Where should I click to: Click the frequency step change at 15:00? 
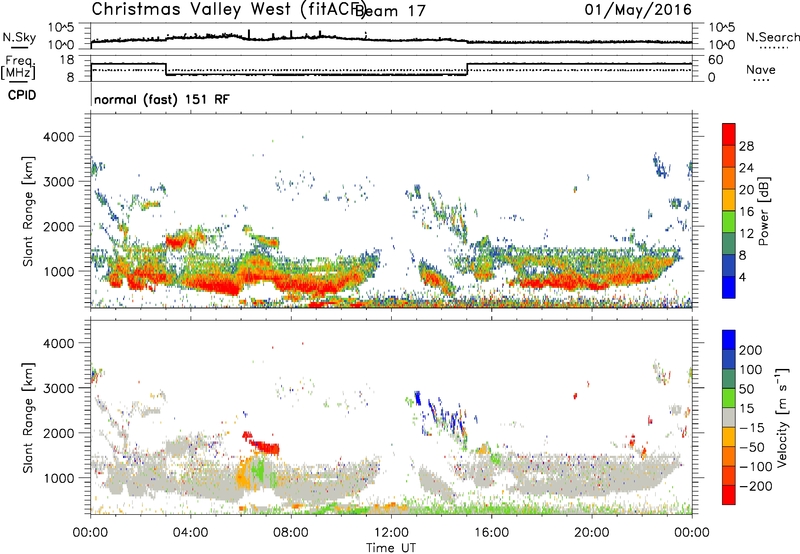pyautogui.click(x=467, y=69)
